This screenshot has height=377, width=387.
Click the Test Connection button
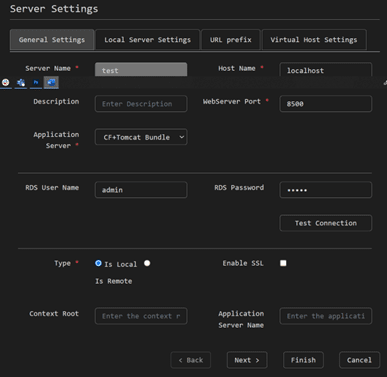click(x=326, y=223)
